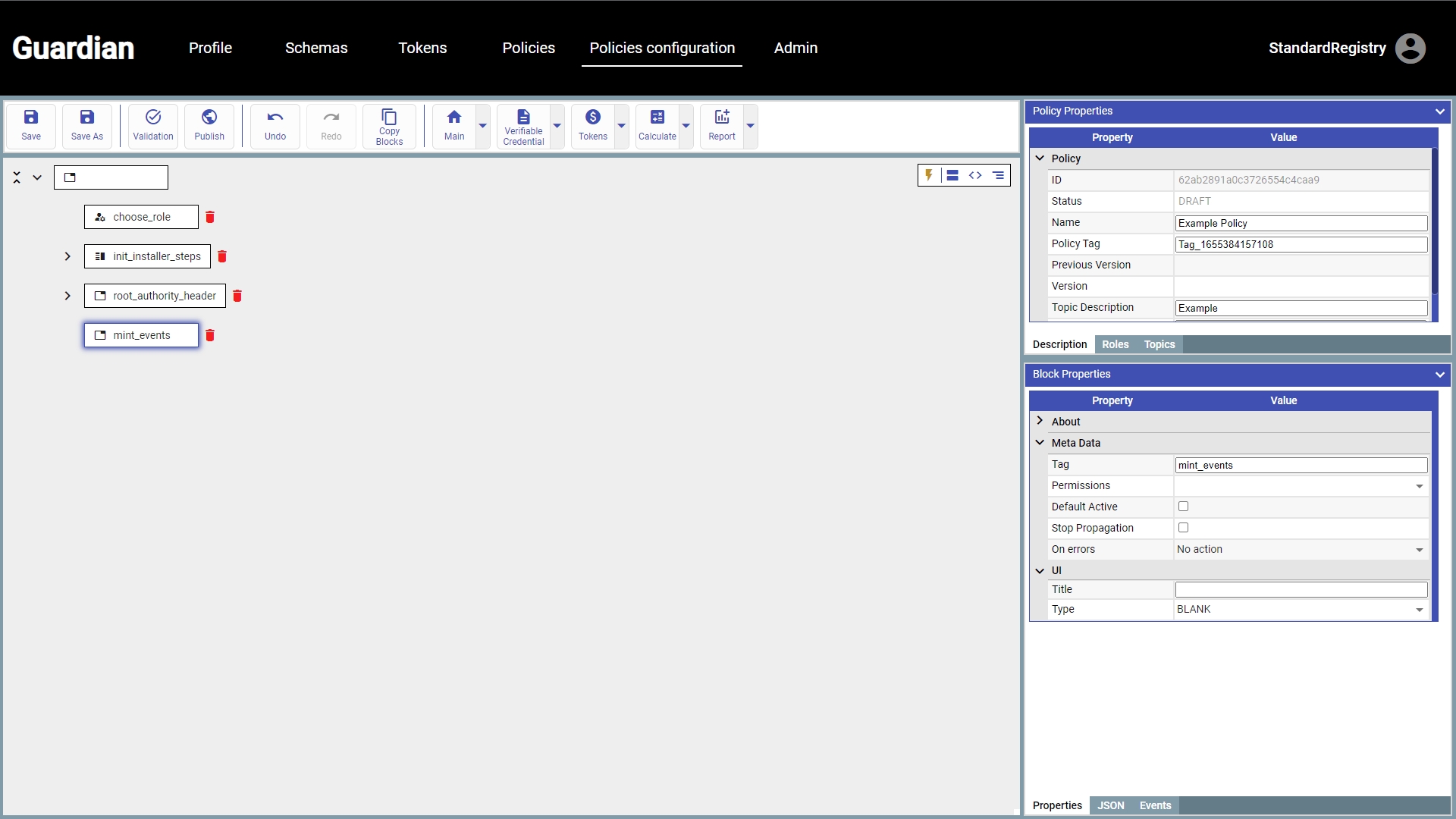Delete the choose_role block with trash icon
Image resolution: width=1456 pixels, height=819 pixels.
[x=210, y=217]
